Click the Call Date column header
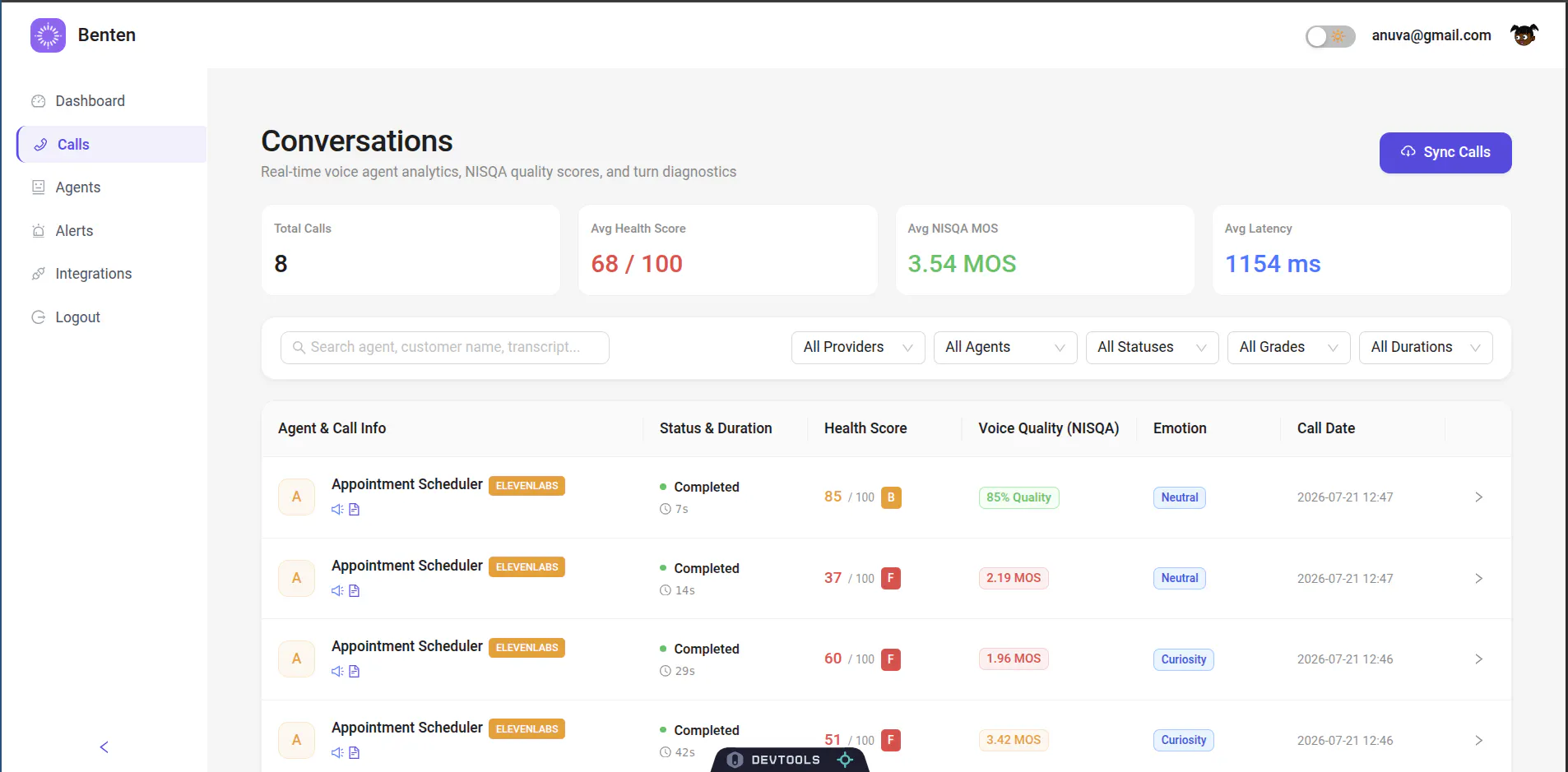1568x772 pixels. click(x=1326, y=428)
